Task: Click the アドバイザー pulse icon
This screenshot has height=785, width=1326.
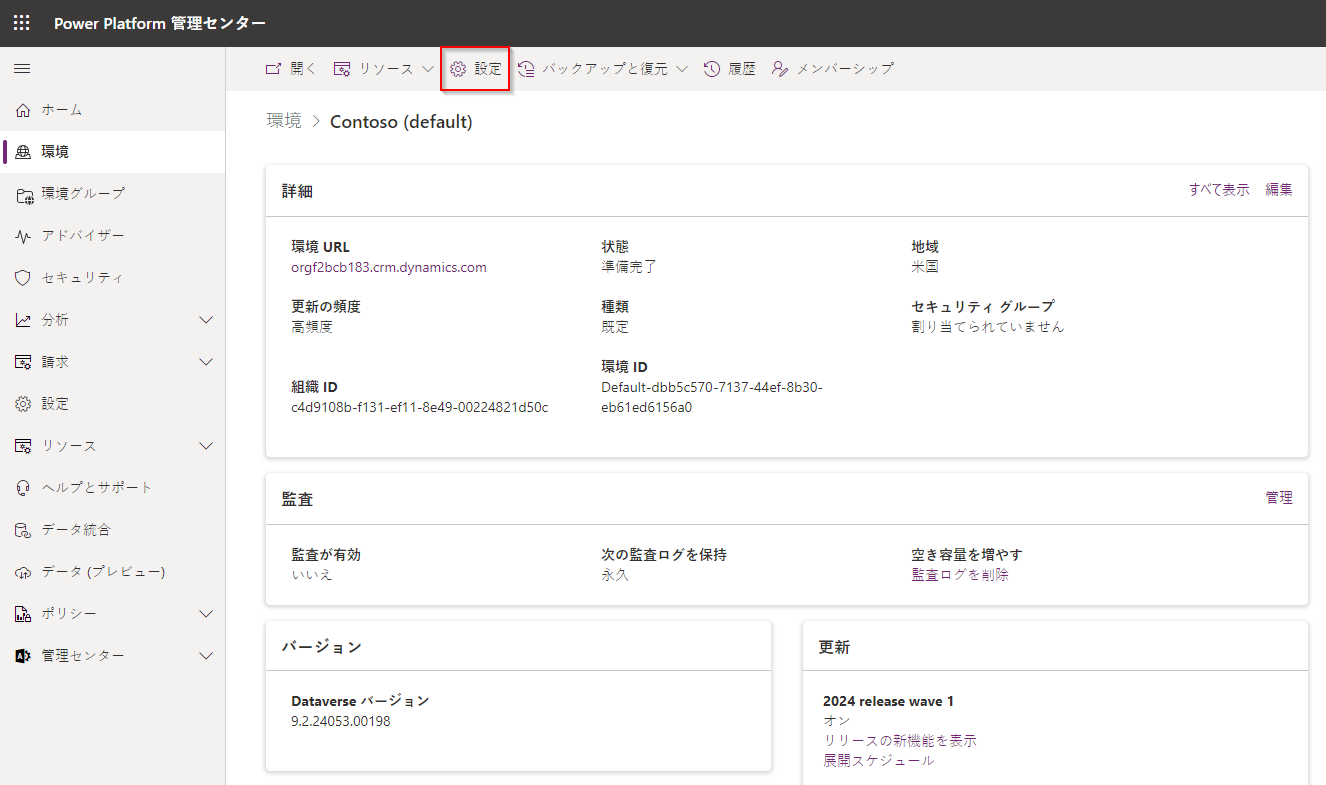Action: click(24, 236)
